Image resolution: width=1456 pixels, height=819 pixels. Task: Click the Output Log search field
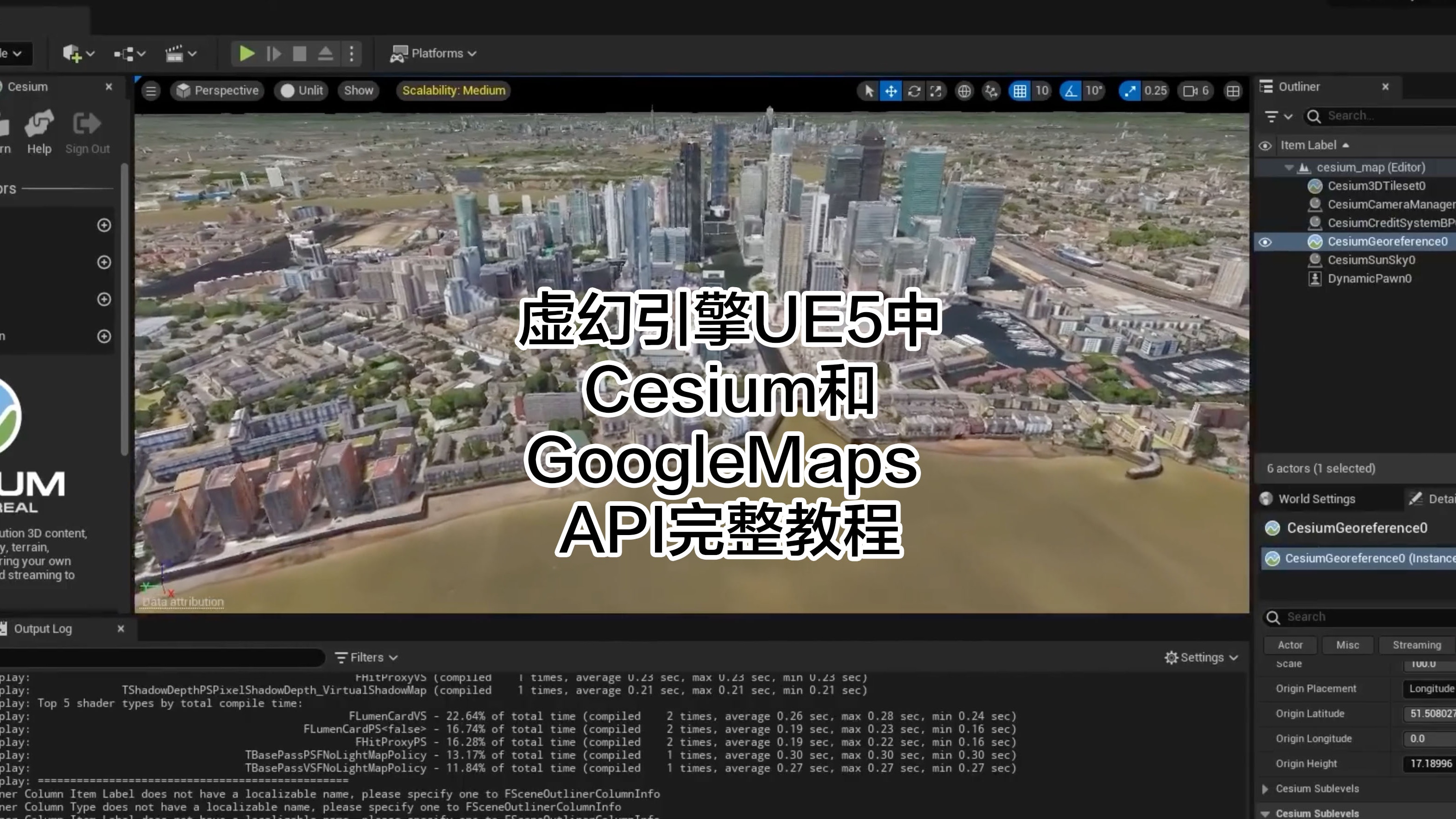tap(161, 657)
